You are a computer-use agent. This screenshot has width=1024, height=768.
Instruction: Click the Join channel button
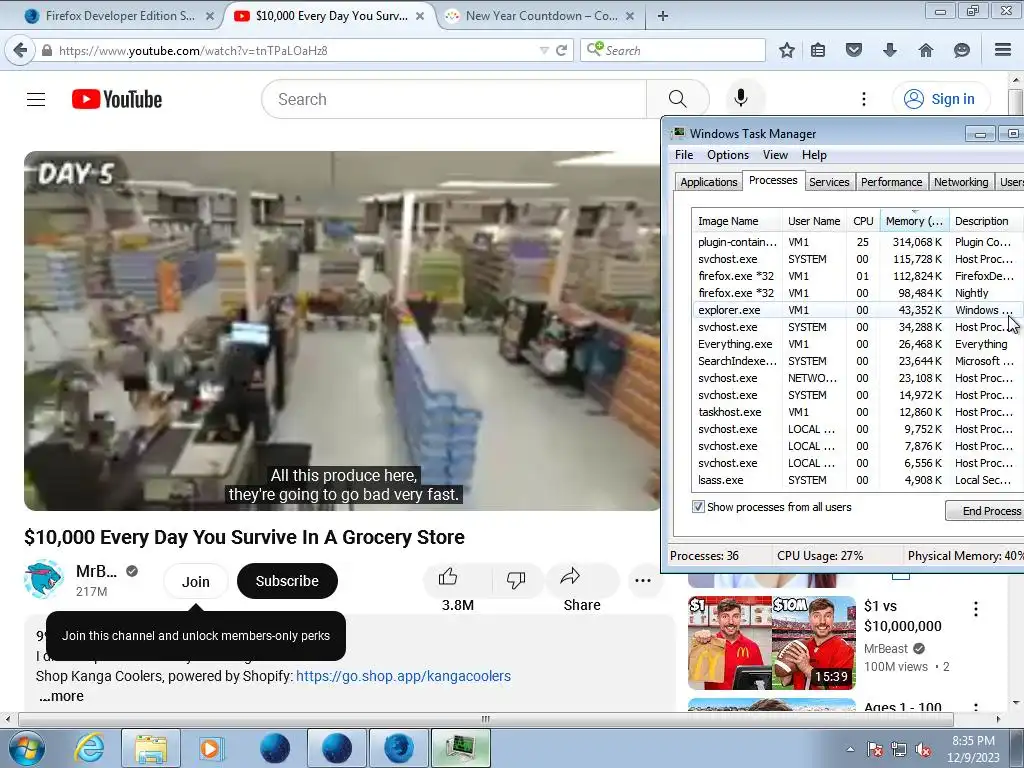pyautogui.click(x=195, y=581)
